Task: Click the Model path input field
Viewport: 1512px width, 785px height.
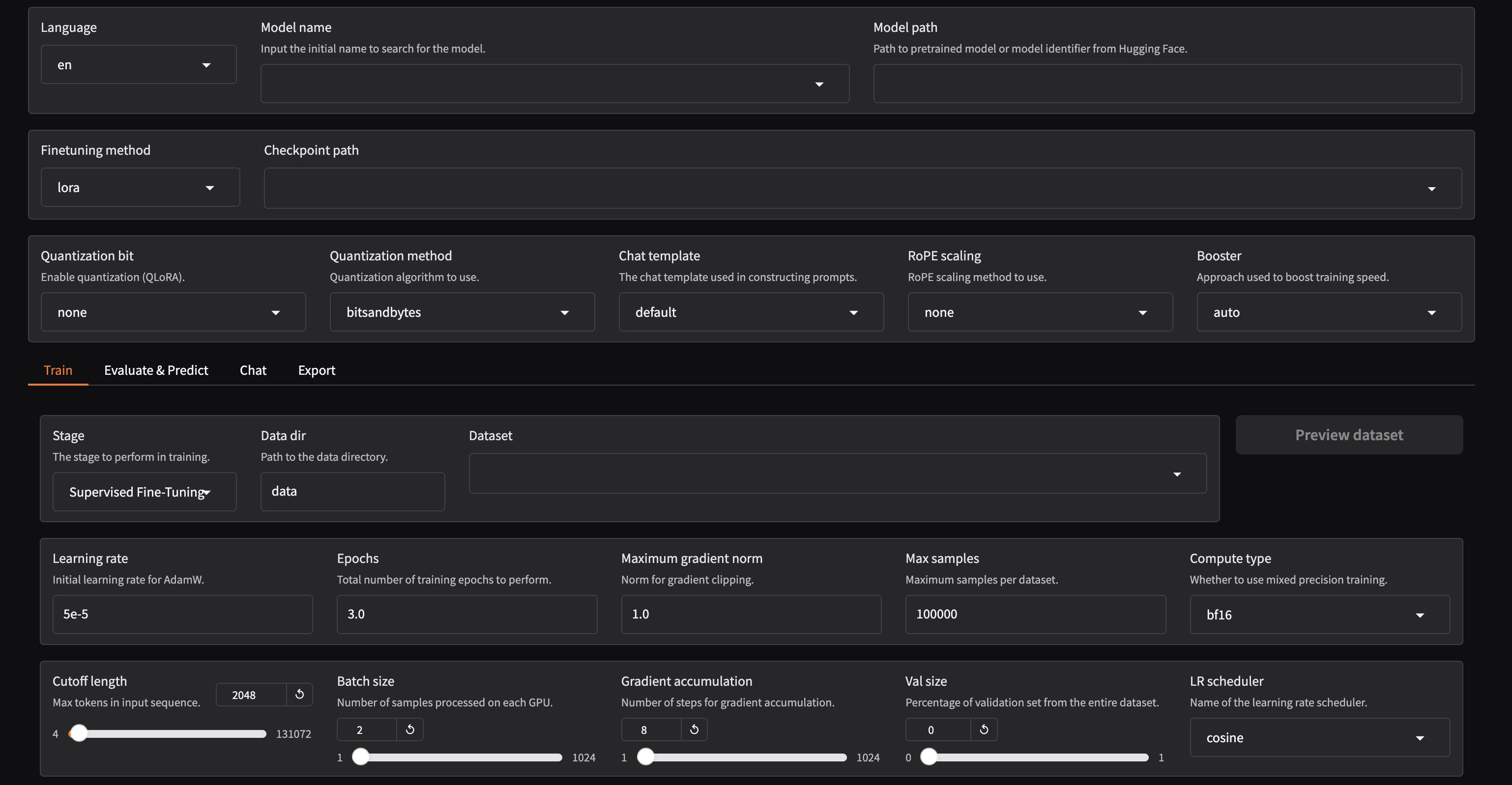Action: (x=1167, y=84)
